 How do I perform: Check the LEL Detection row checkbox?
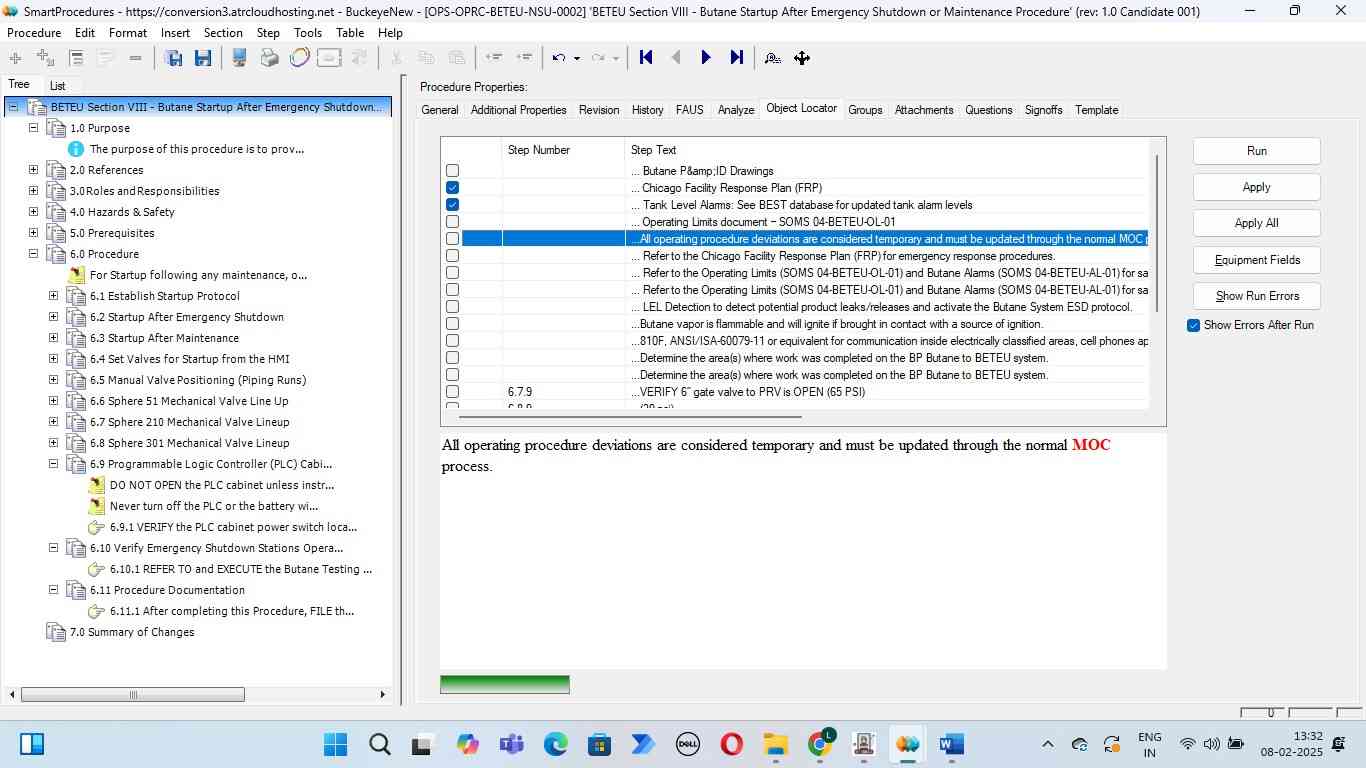coord(453,307)
